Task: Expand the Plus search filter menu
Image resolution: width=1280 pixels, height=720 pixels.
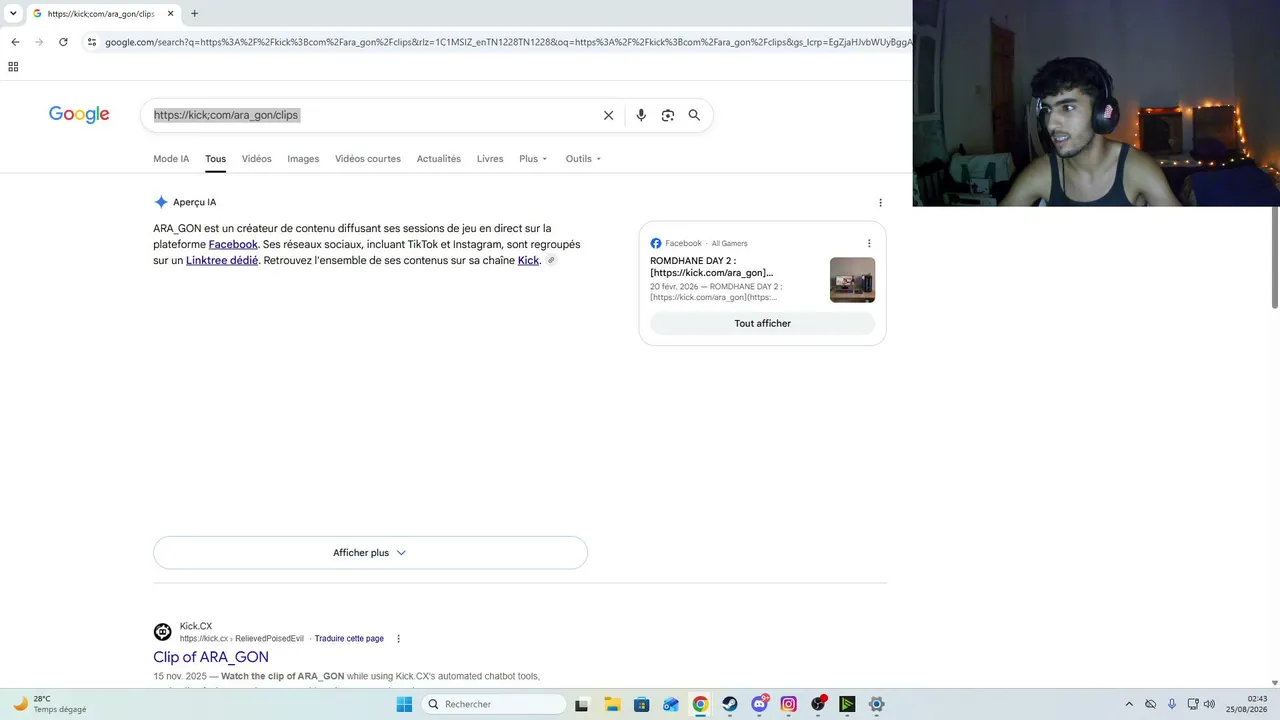Action: (533, 159)
